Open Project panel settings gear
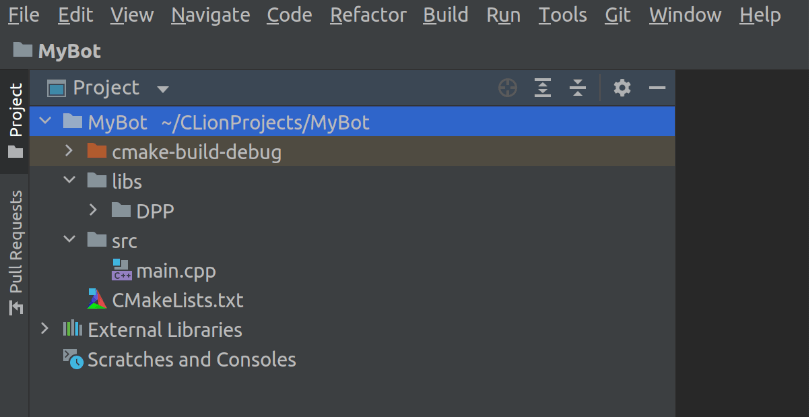This screenshot has width=809, height=417. 622,88
